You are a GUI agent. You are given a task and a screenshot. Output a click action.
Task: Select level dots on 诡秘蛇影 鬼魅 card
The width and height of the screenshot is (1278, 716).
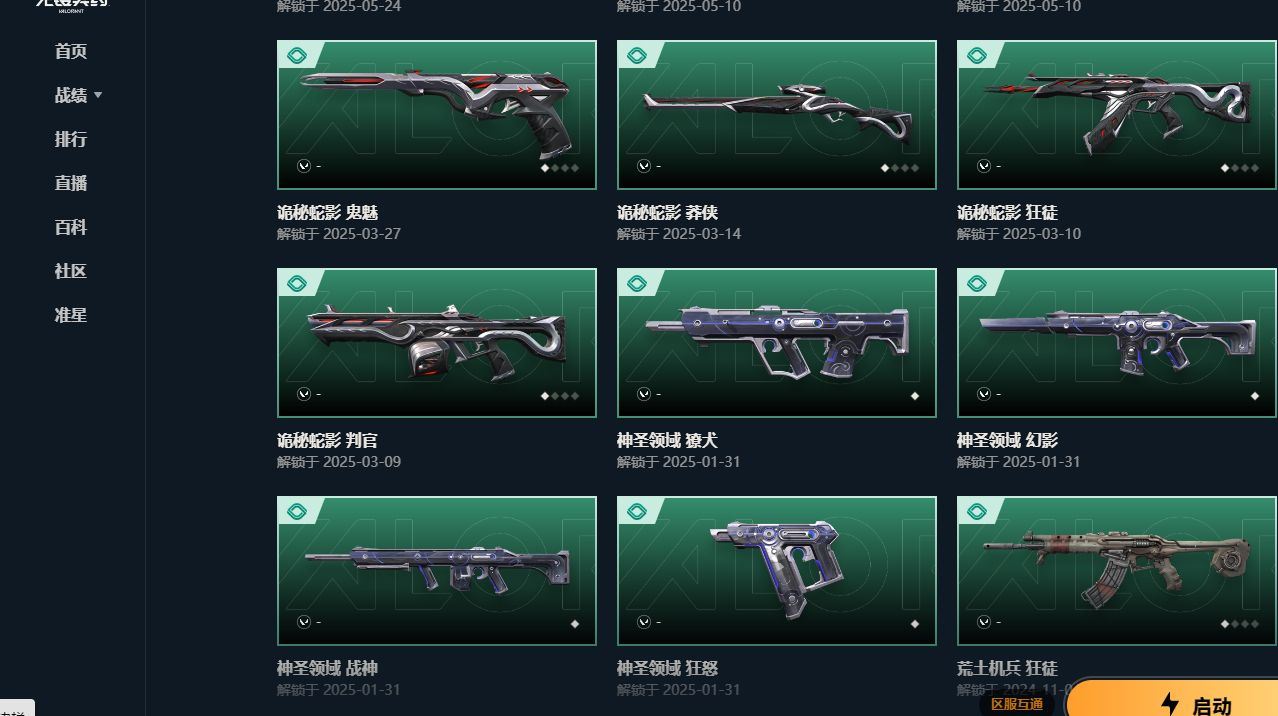560,167
